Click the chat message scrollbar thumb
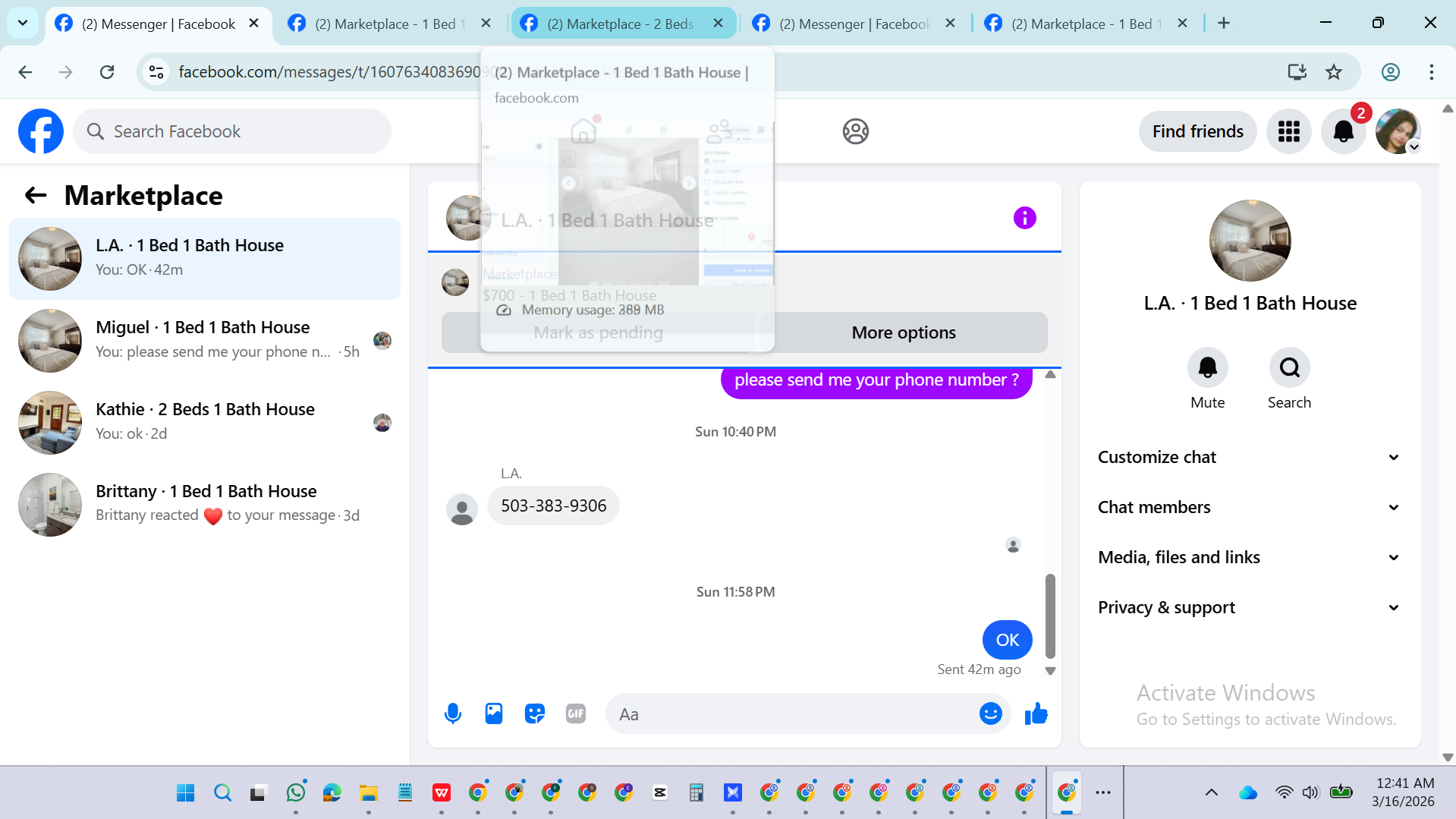Screen dimensions: 1456x819 (1050, 616)
